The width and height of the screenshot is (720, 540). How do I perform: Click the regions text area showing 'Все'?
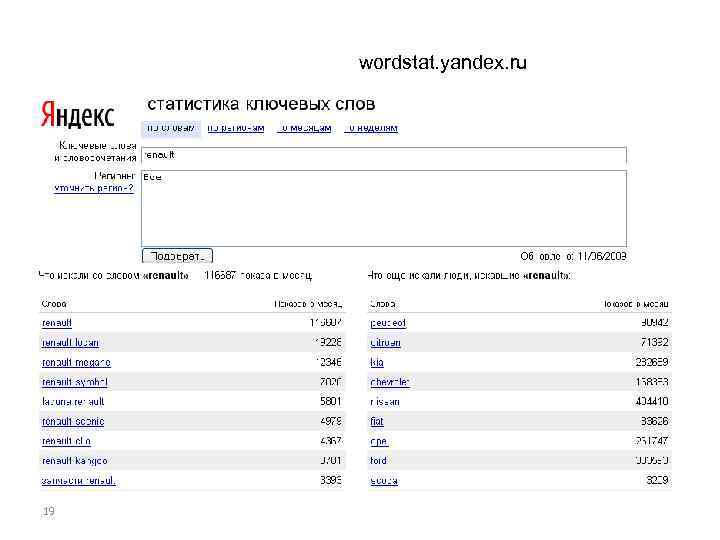(384, 208)
